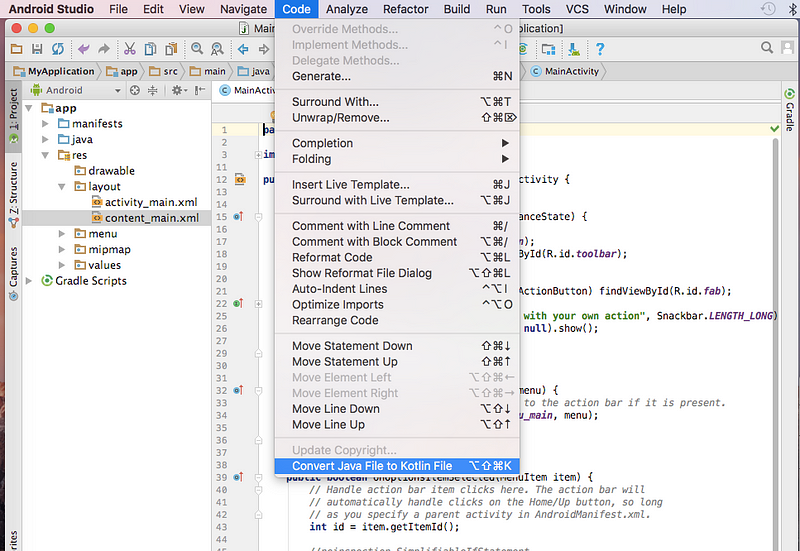Toggle the Captures tool window
800x551 pixels.
[x=14, y=273]
